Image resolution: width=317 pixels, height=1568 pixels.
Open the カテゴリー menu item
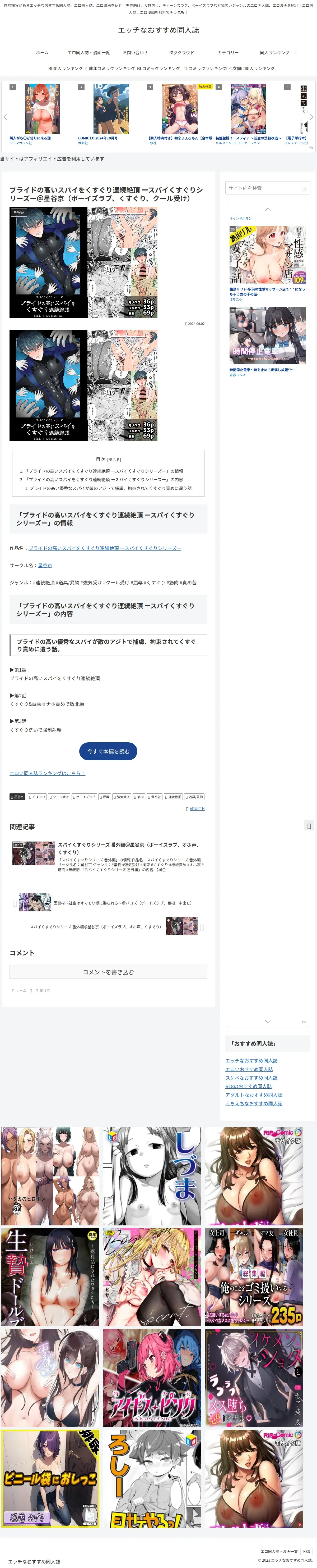228,52
